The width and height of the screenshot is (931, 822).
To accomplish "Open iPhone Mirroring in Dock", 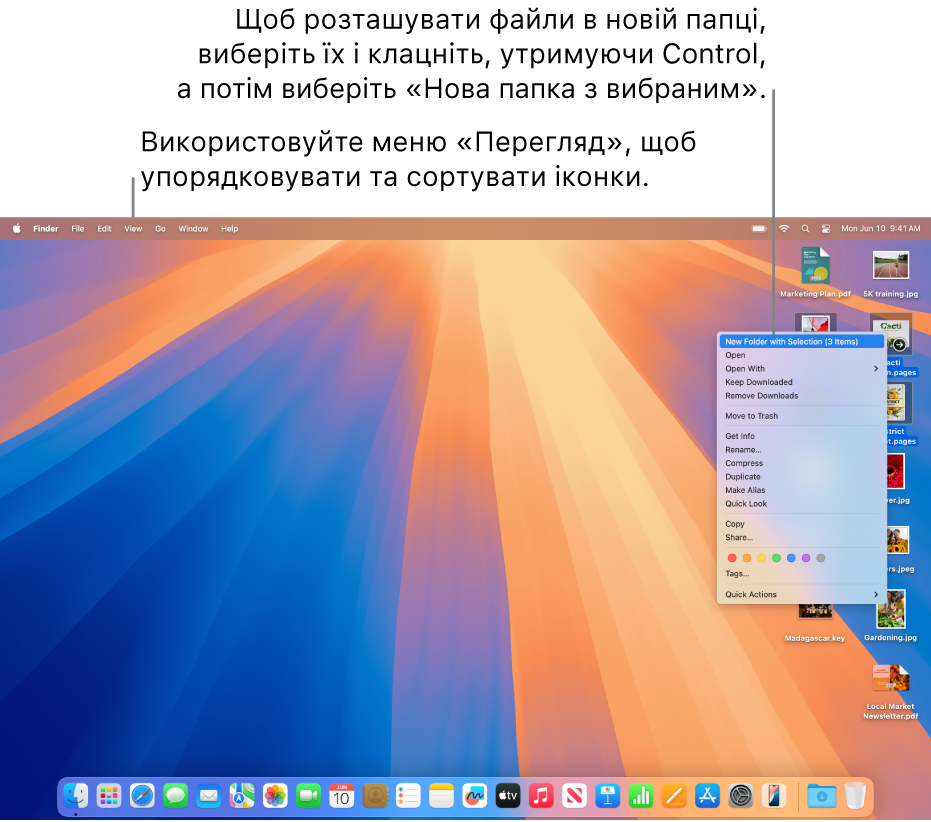I will click(x=774, y=796).
